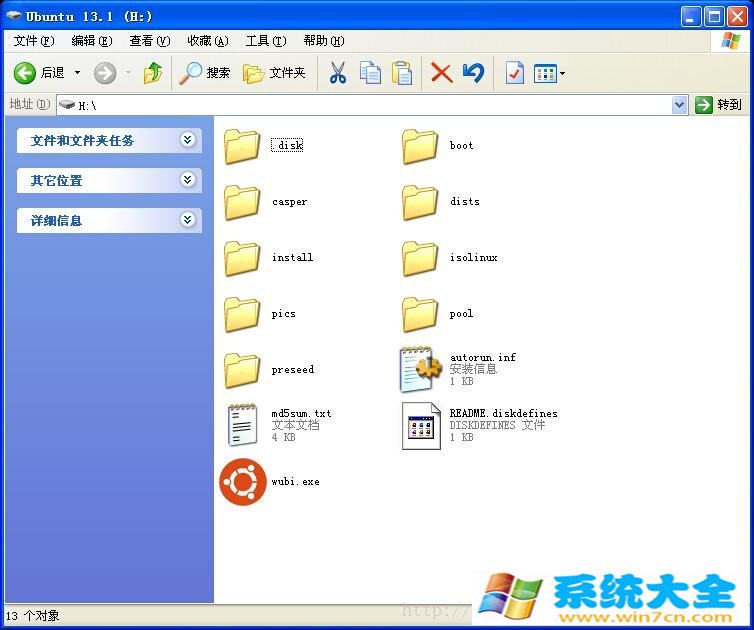Image resolution: width=754 pixels, height=630 pixels.
Task: Go up one folder level
Action: click(152, 73)
